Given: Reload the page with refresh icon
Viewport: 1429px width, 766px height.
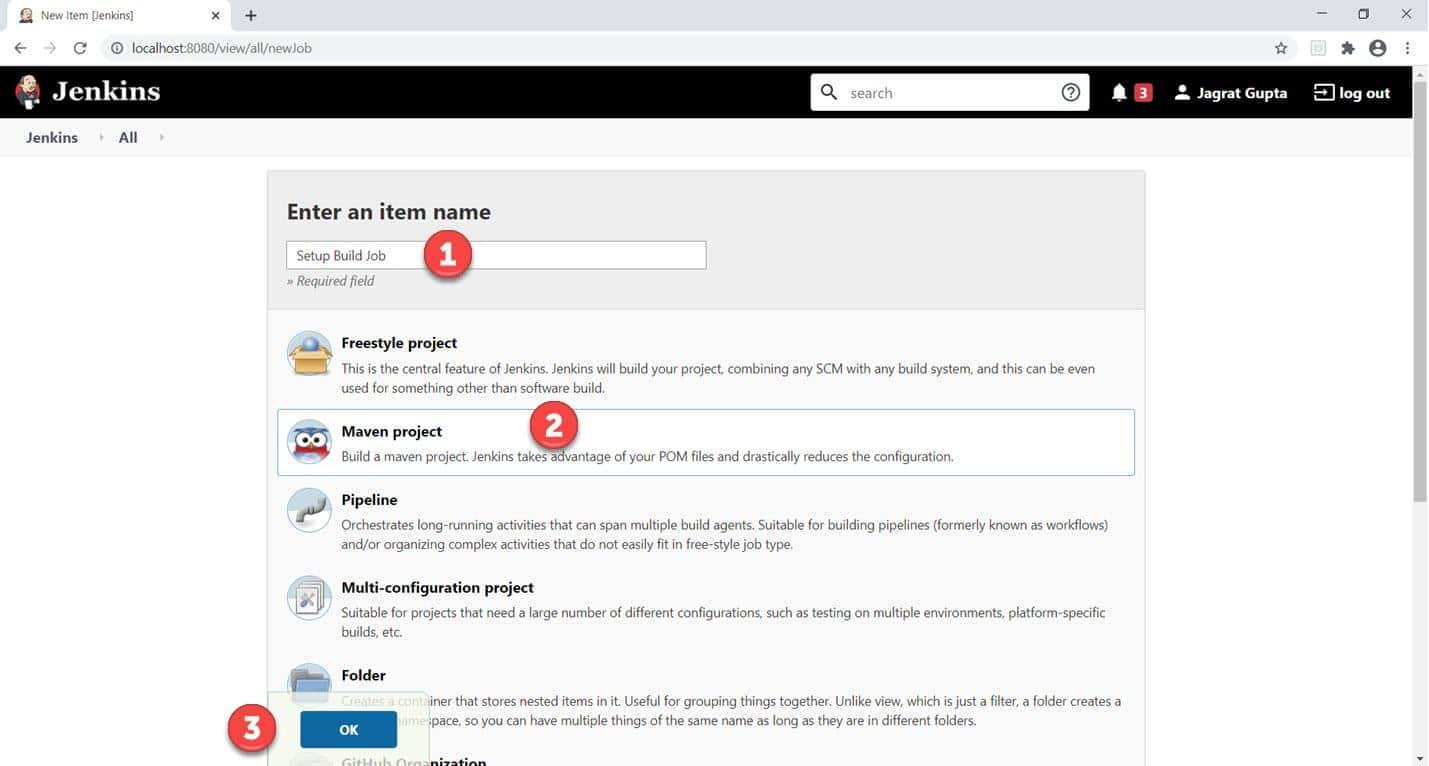Looking at the screenshot, I should (x=80, y=48).
